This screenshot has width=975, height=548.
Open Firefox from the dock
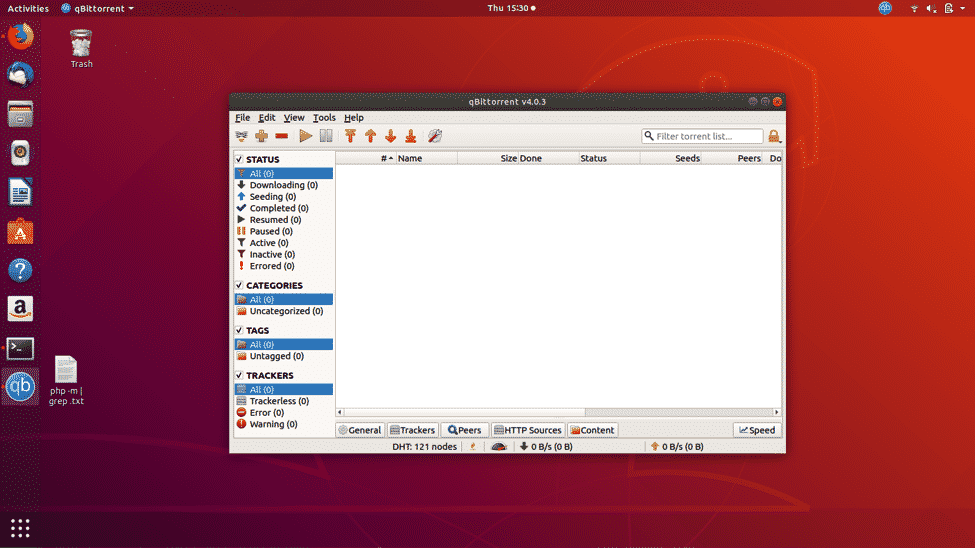click(x=20, y=36)
